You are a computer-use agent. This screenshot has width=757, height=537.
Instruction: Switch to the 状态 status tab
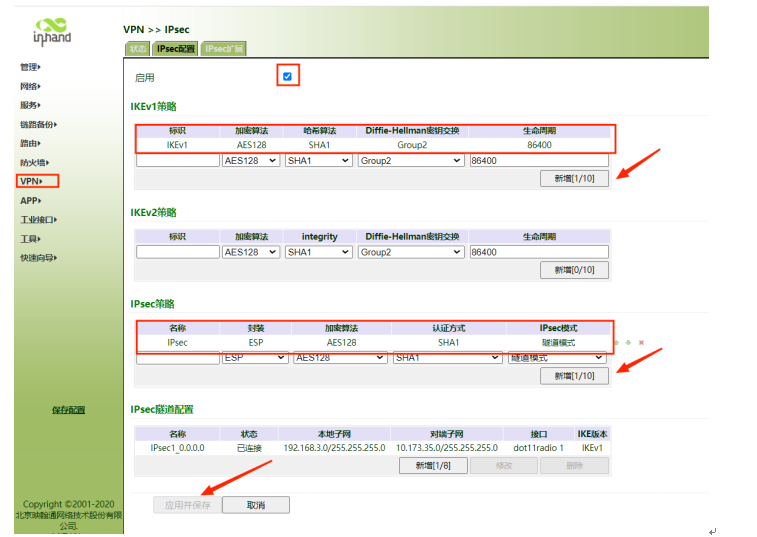click(137, 49)
